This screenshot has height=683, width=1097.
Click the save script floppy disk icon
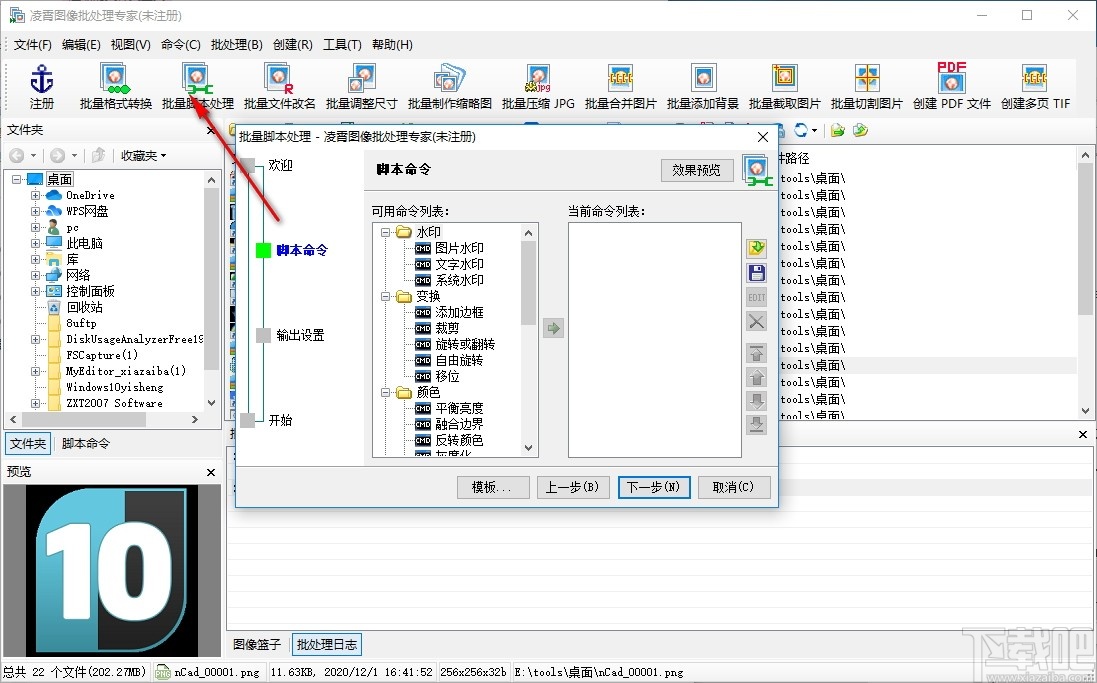(x=756, y=271)
